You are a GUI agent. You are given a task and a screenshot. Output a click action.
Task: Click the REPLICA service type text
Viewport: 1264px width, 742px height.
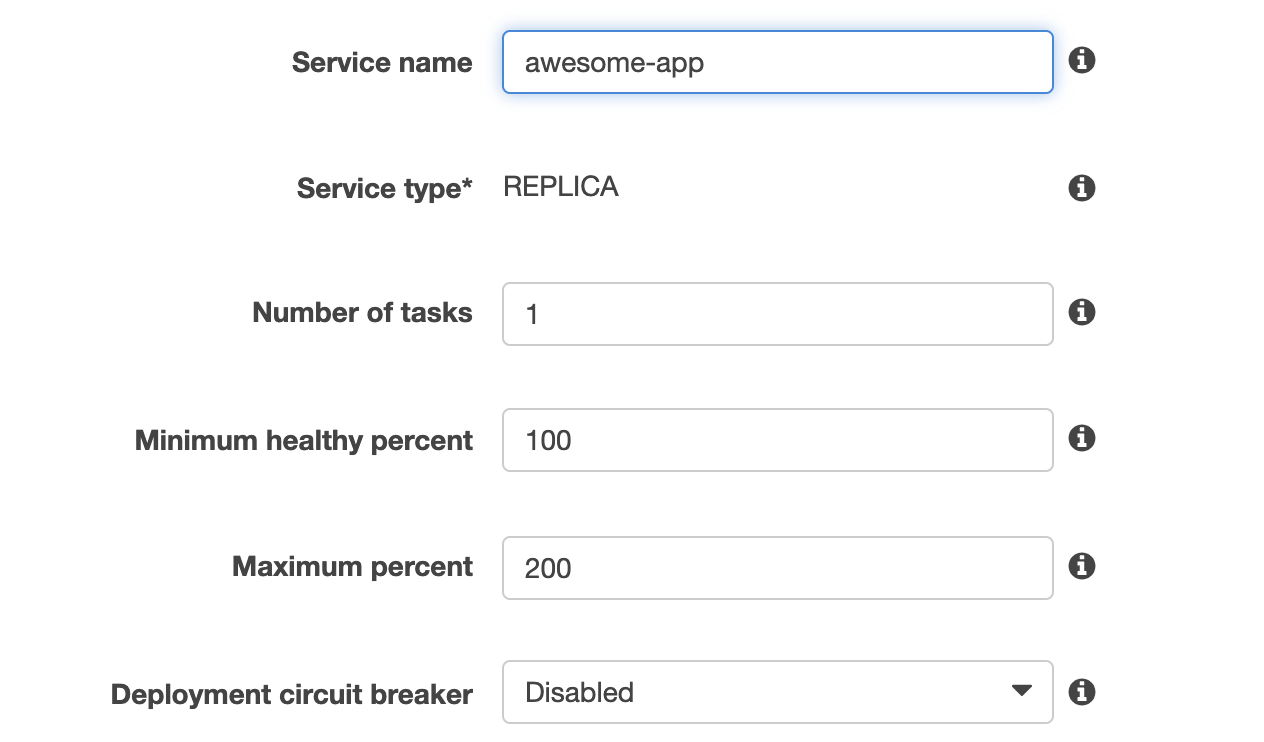click(x=561, y=187)
